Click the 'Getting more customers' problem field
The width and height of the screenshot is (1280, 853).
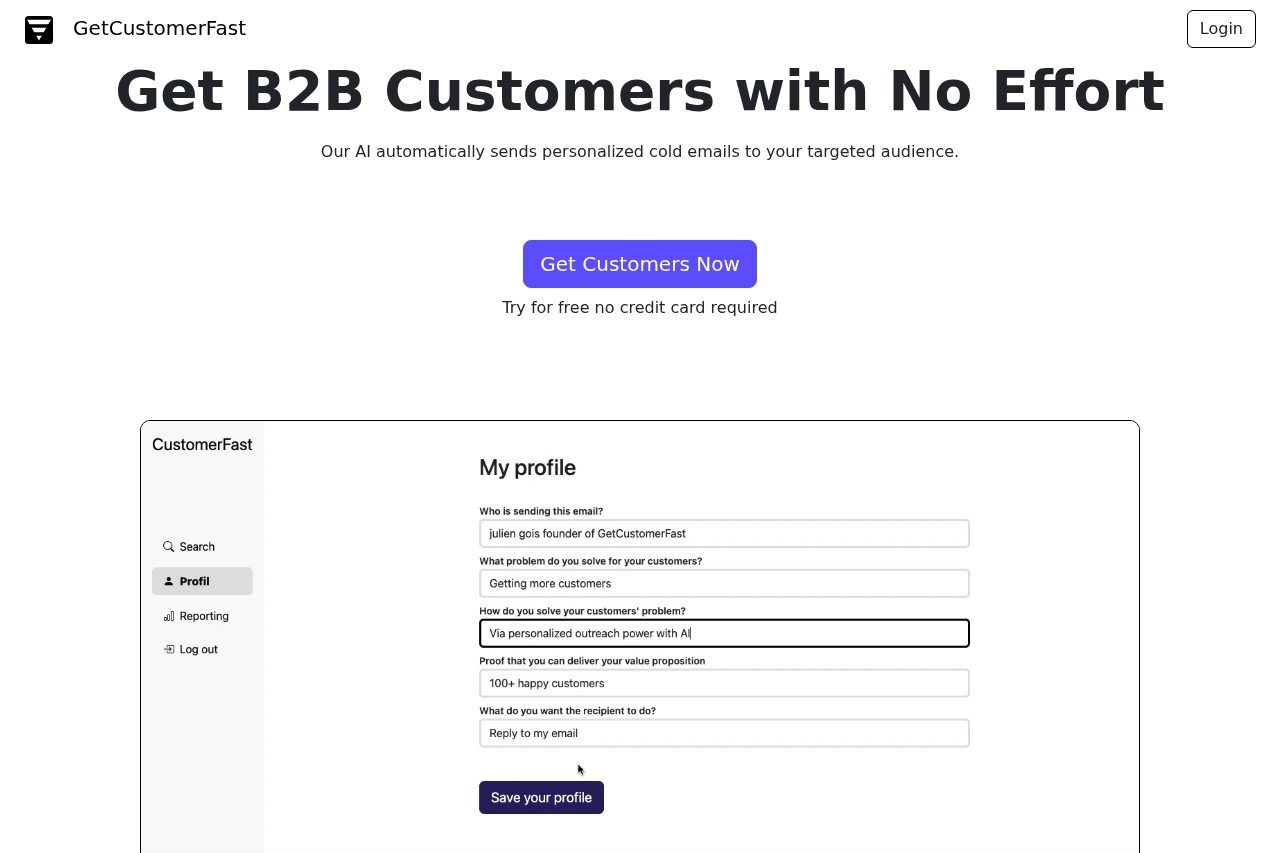click(x=724, y=583)
